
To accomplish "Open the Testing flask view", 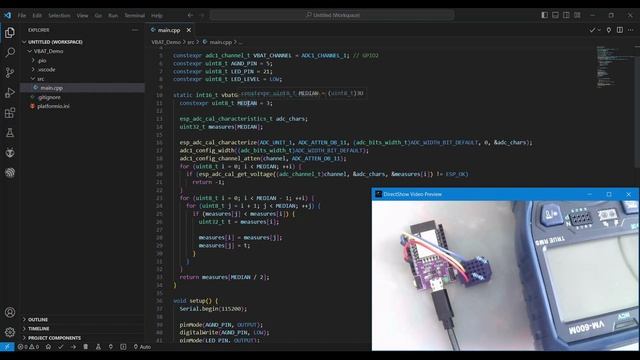I will 10,133.
